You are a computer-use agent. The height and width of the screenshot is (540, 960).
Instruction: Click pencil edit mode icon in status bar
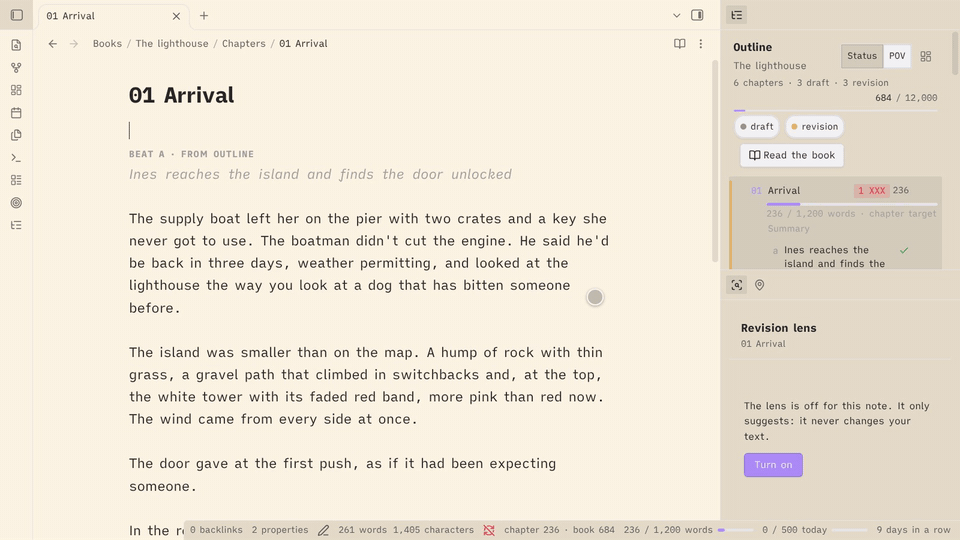click(x=323, y=530)
